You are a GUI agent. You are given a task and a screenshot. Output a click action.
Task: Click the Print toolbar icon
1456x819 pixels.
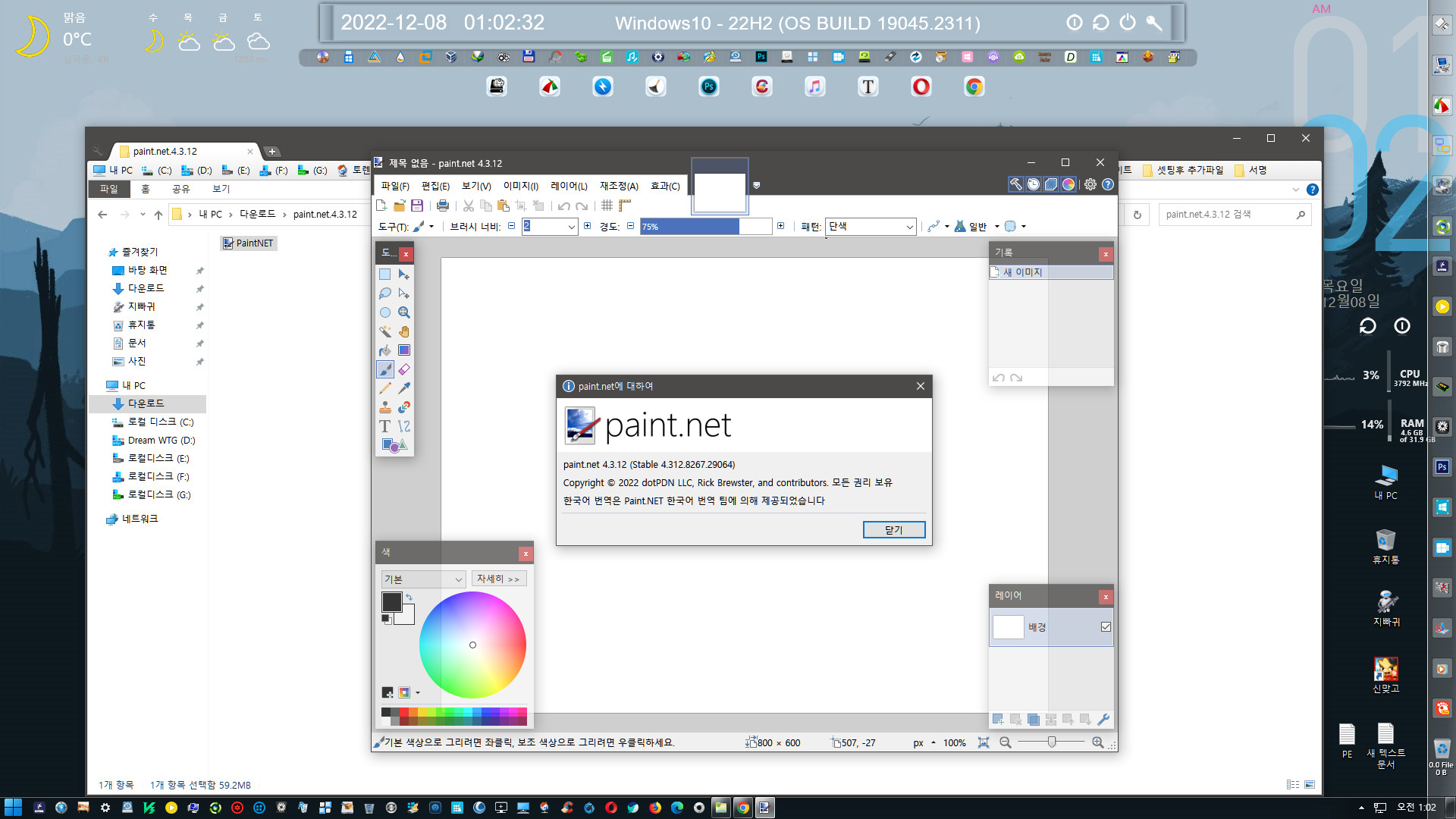tap(443, 206)
